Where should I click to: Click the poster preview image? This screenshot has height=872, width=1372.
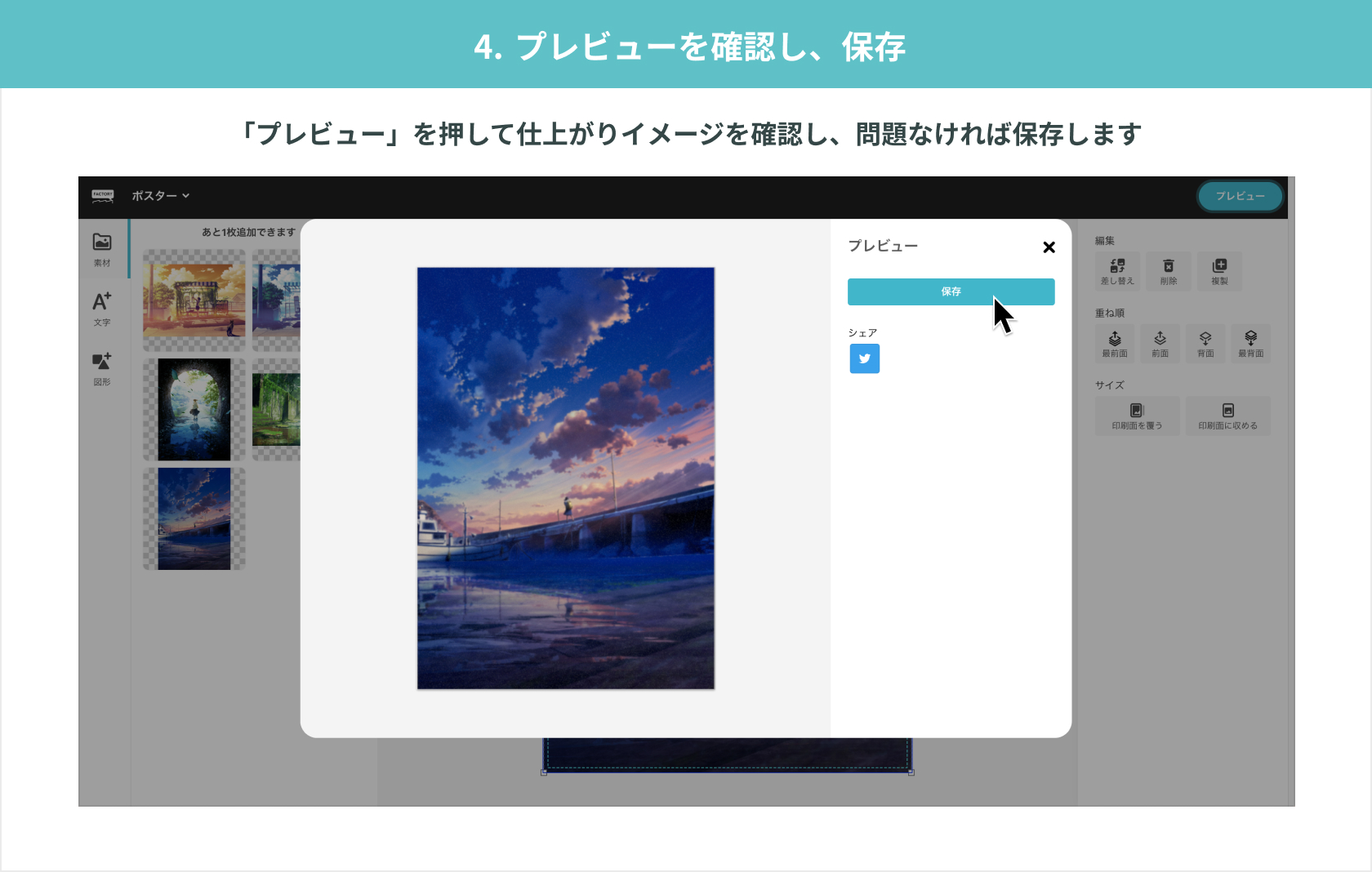566,478
